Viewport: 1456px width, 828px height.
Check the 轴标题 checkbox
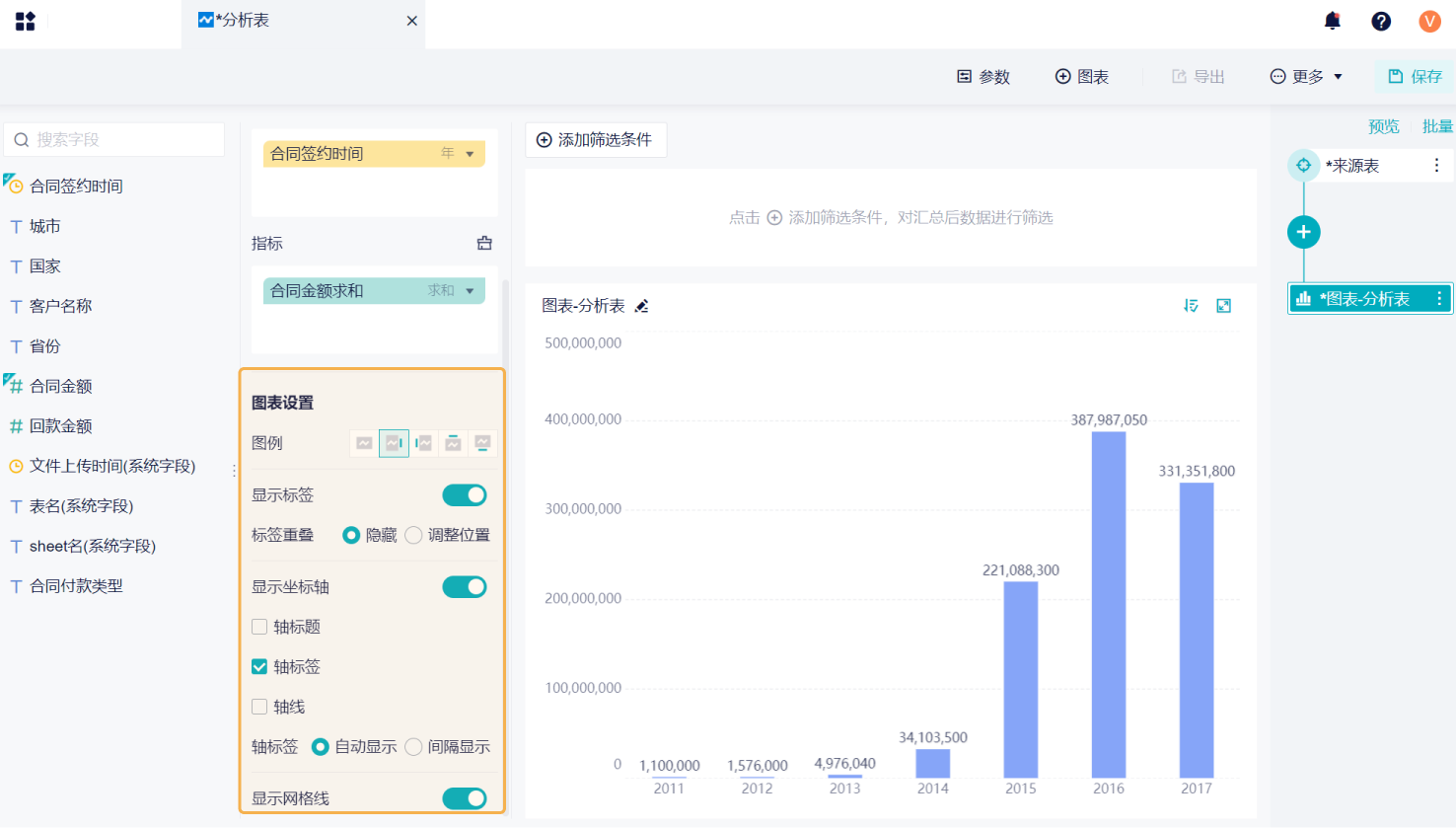pyautogui.click(x=259, y=627)
